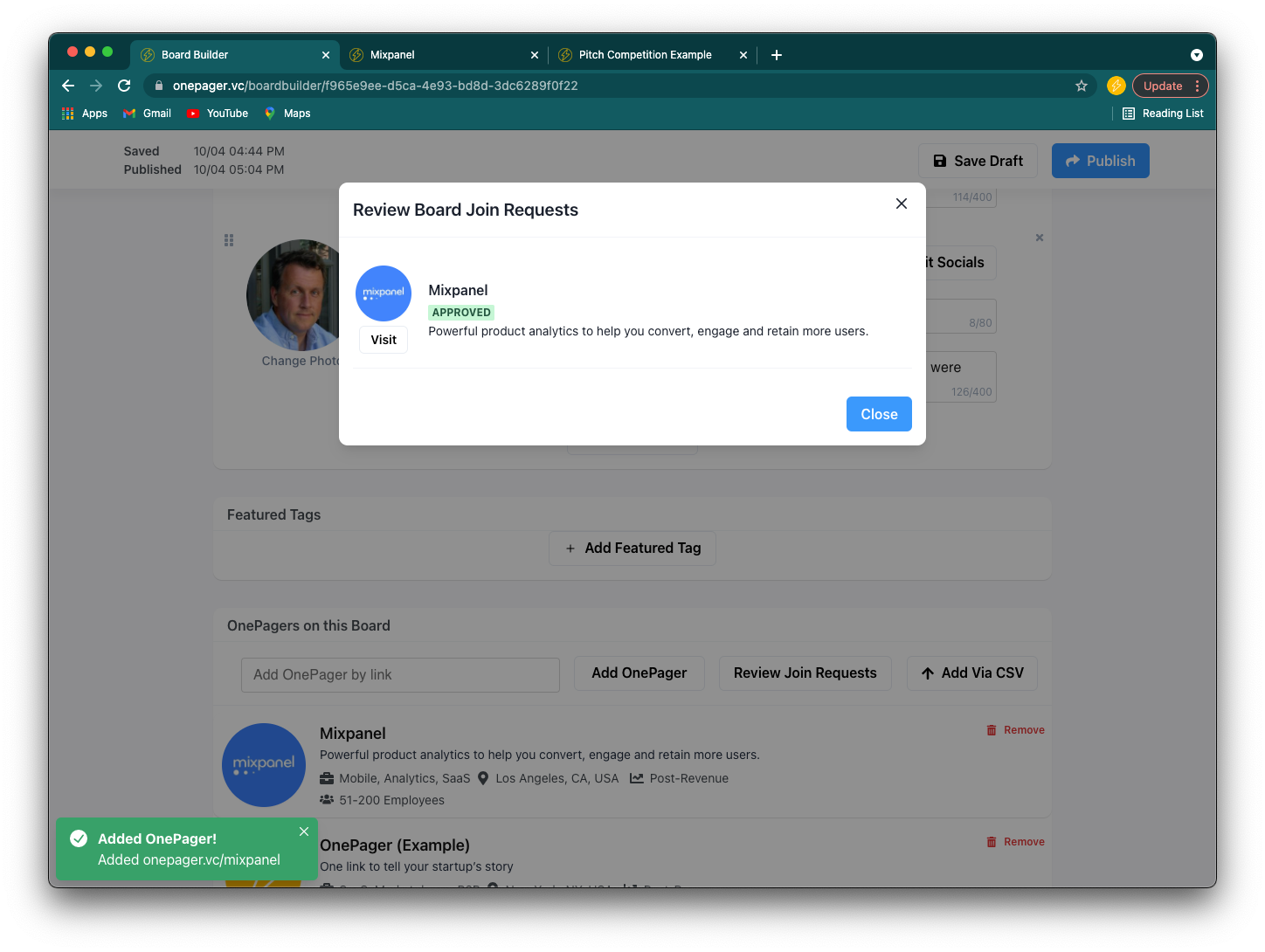Bookmark this page with the star
This screenshot has width=1265, height=952.
1082,86
